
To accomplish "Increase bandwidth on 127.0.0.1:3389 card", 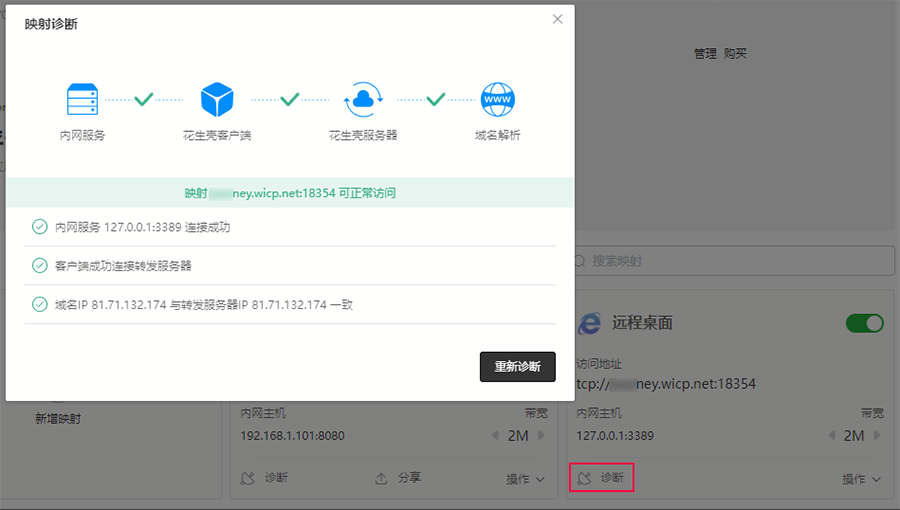I will (876, 435).
